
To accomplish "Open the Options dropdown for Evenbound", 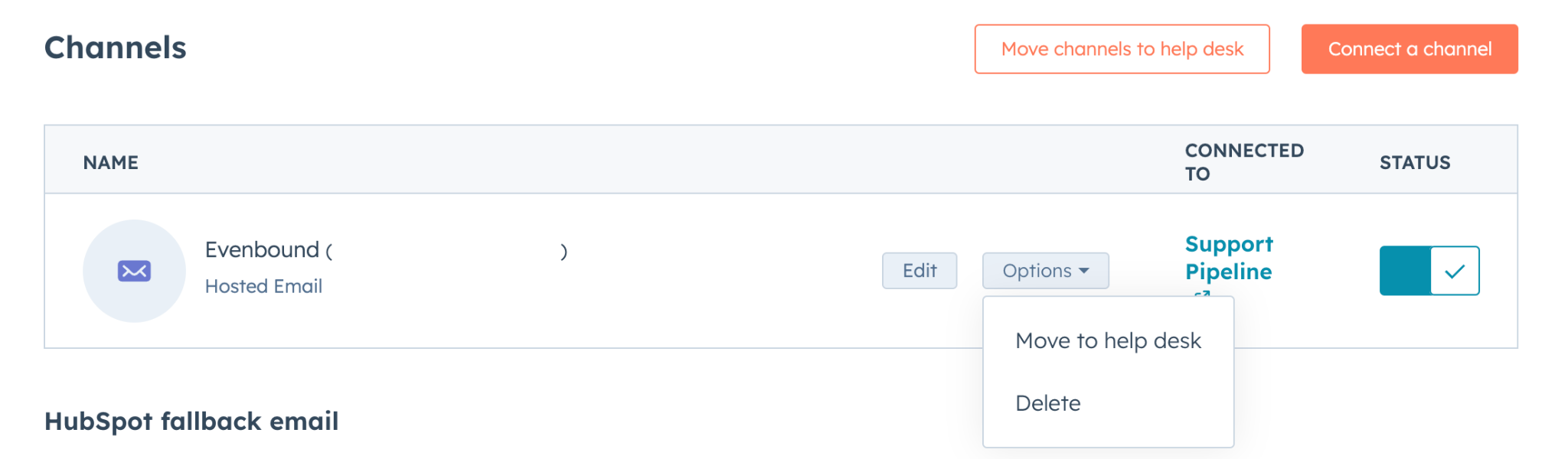I will 1045,271.
